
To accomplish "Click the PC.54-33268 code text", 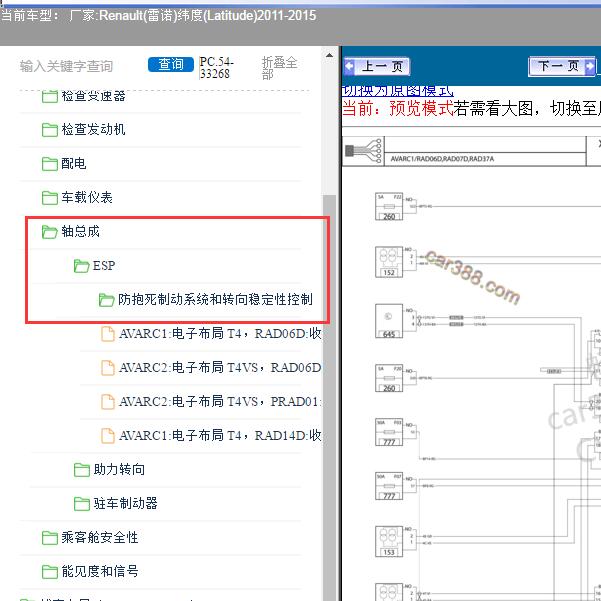I will [216, 68].
